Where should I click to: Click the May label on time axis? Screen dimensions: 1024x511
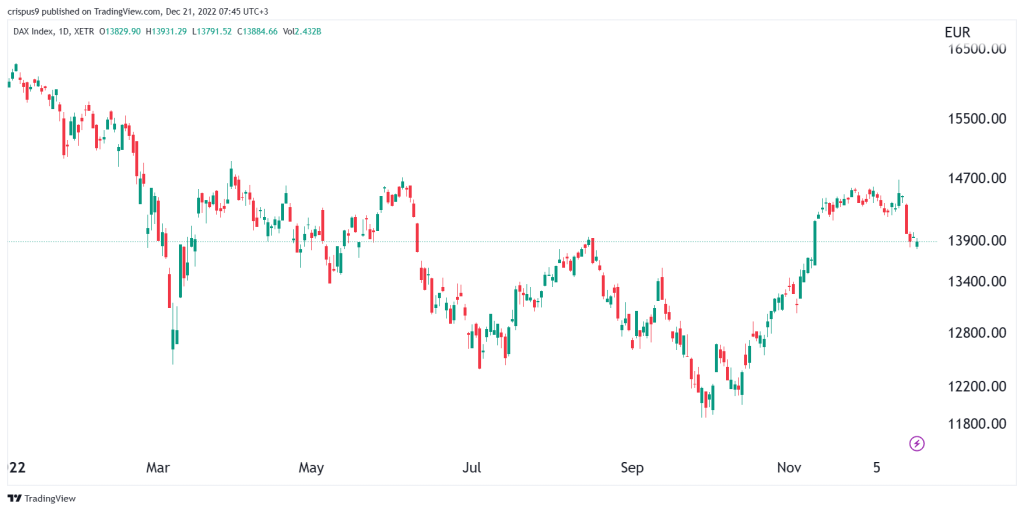[312, 467]
